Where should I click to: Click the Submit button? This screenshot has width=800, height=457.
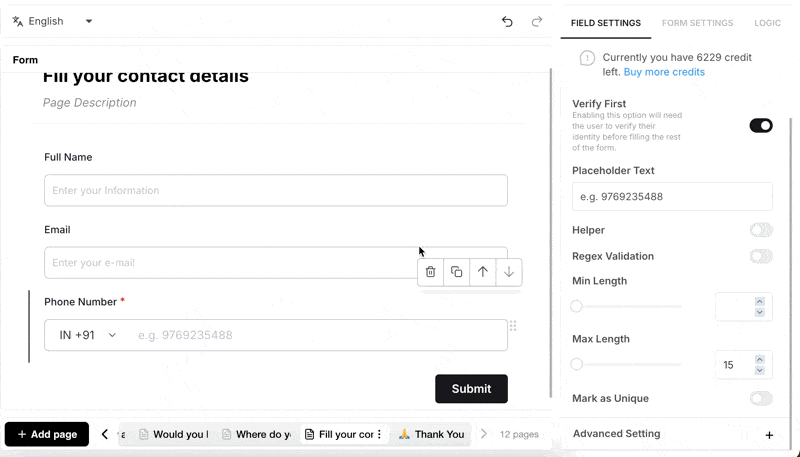pyautogui.click(x=471, y=389)
